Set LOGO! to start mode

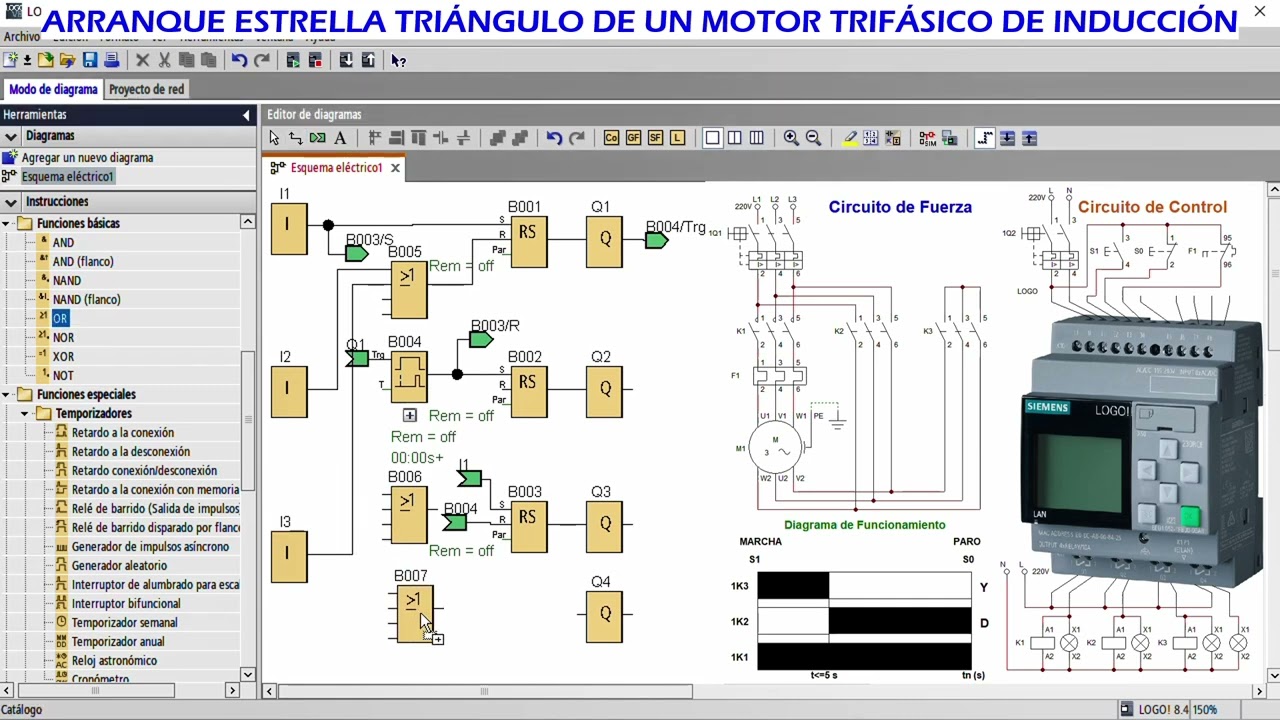click(x=292, y=61)
